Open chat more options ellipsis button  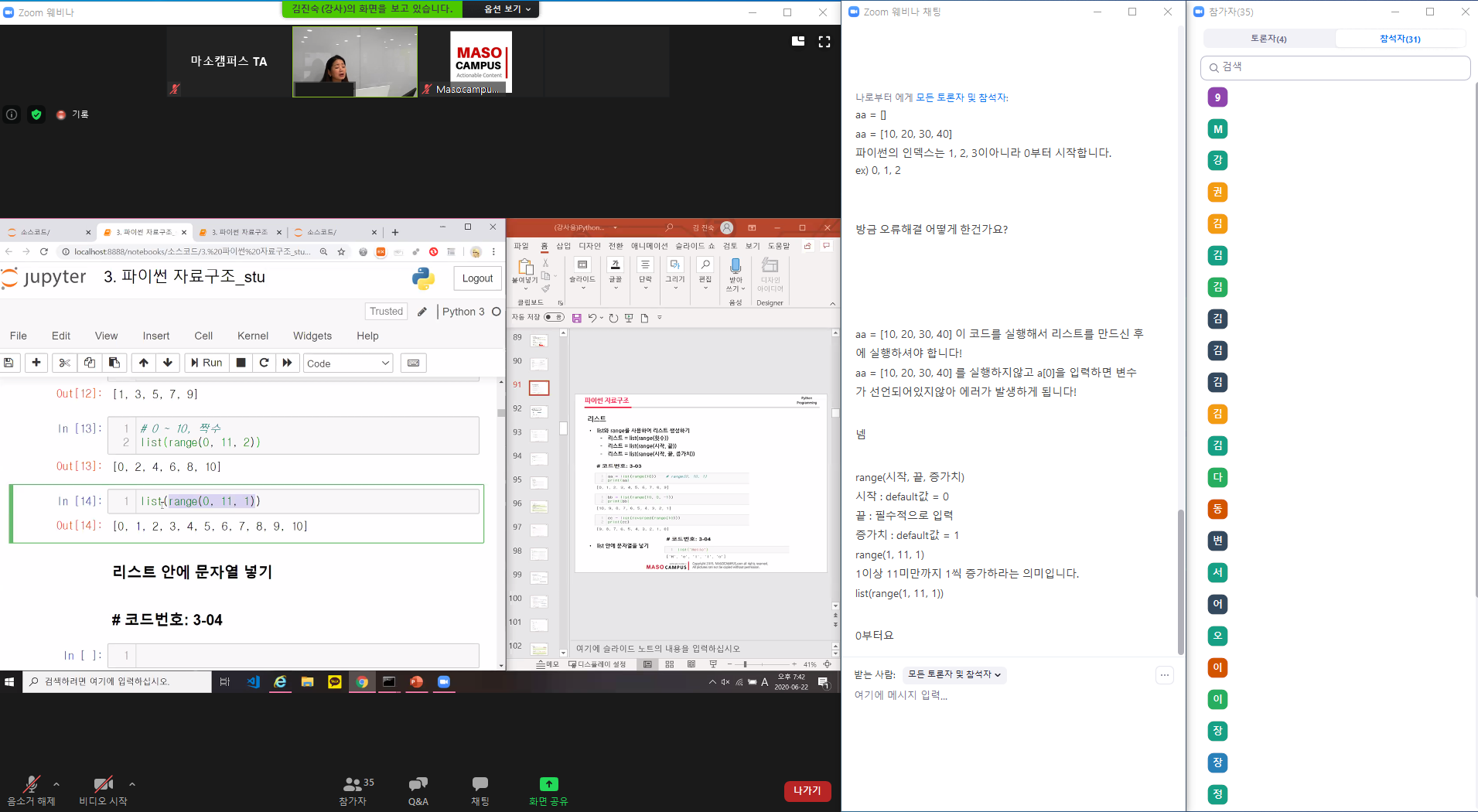coord(1164,675)
